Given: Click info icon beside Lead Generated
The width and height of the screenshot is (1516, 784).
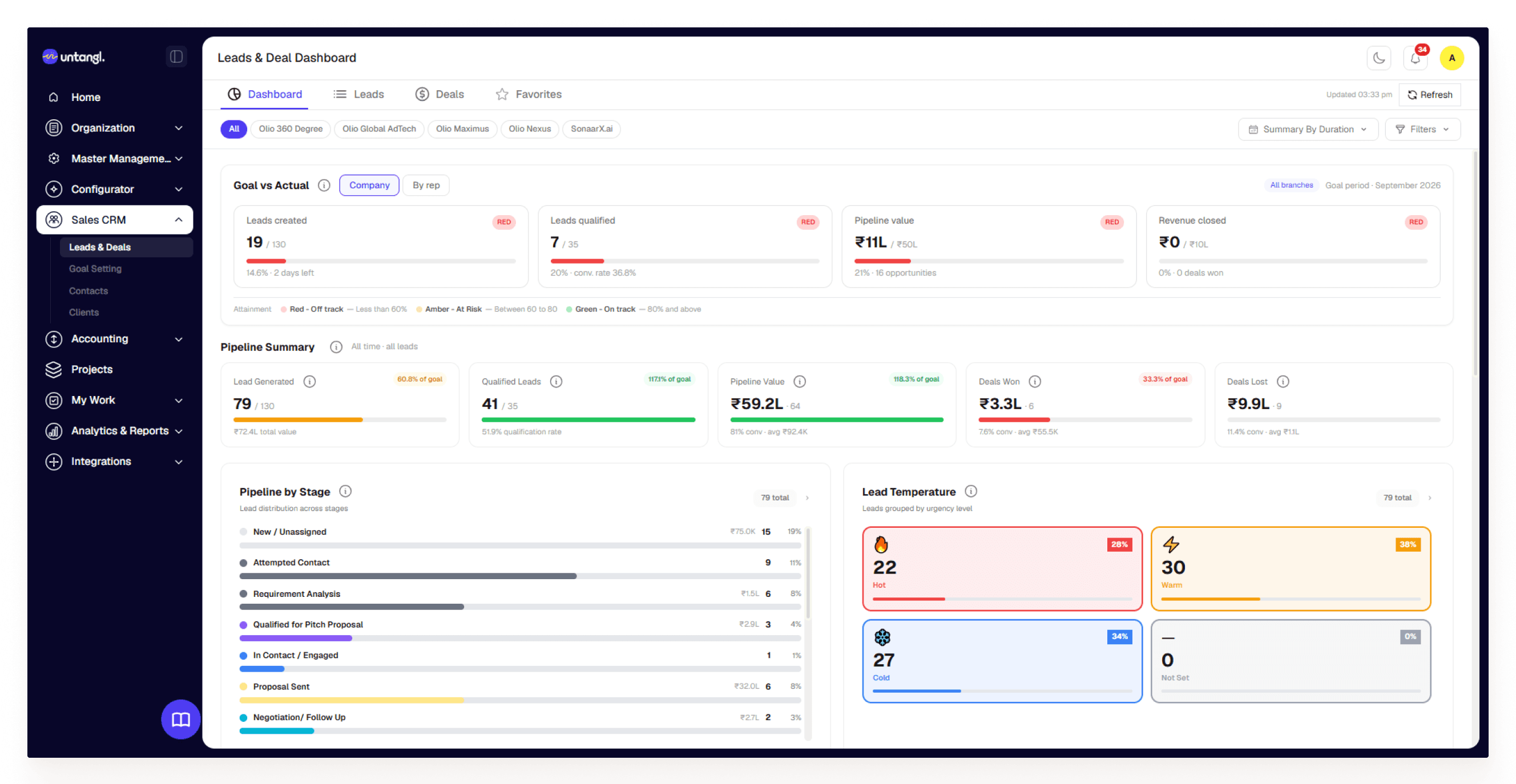Looking at the screenshot, I should point(309,382).
